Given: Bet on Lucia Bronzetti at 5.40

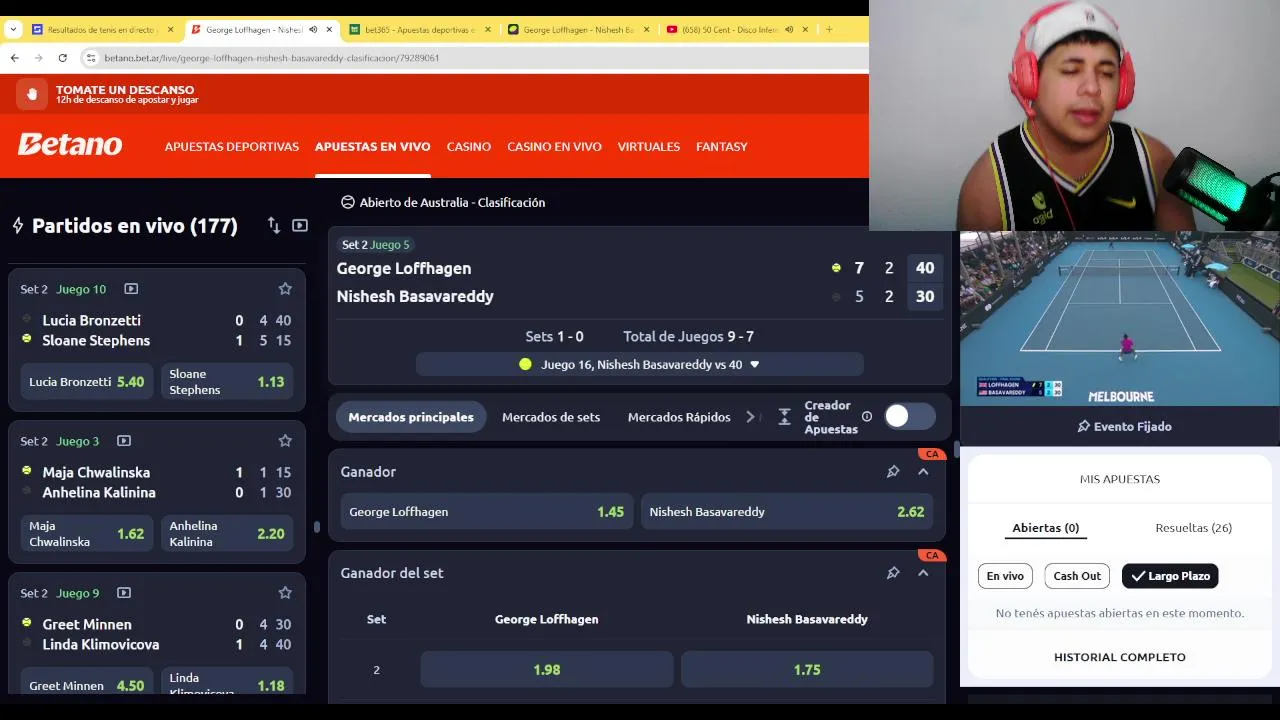Looking at the screenshot, I should click(87, 382).
